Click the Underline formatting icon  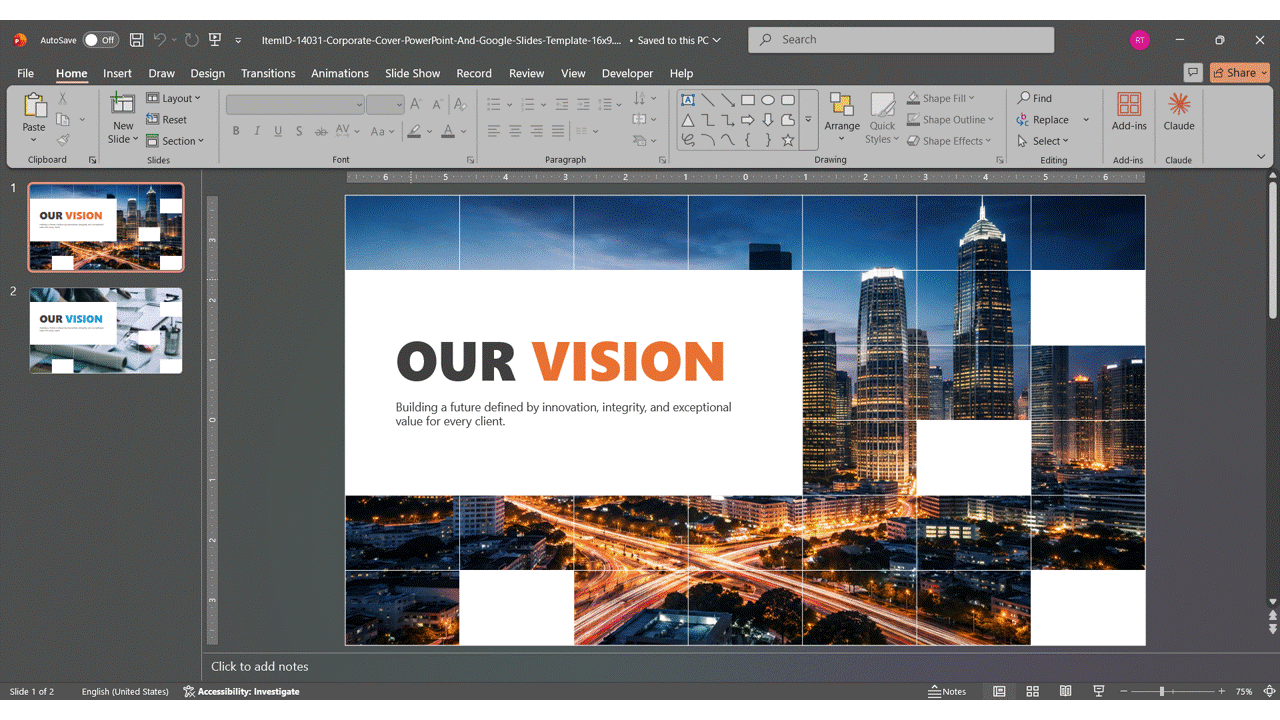click(278, 131)
